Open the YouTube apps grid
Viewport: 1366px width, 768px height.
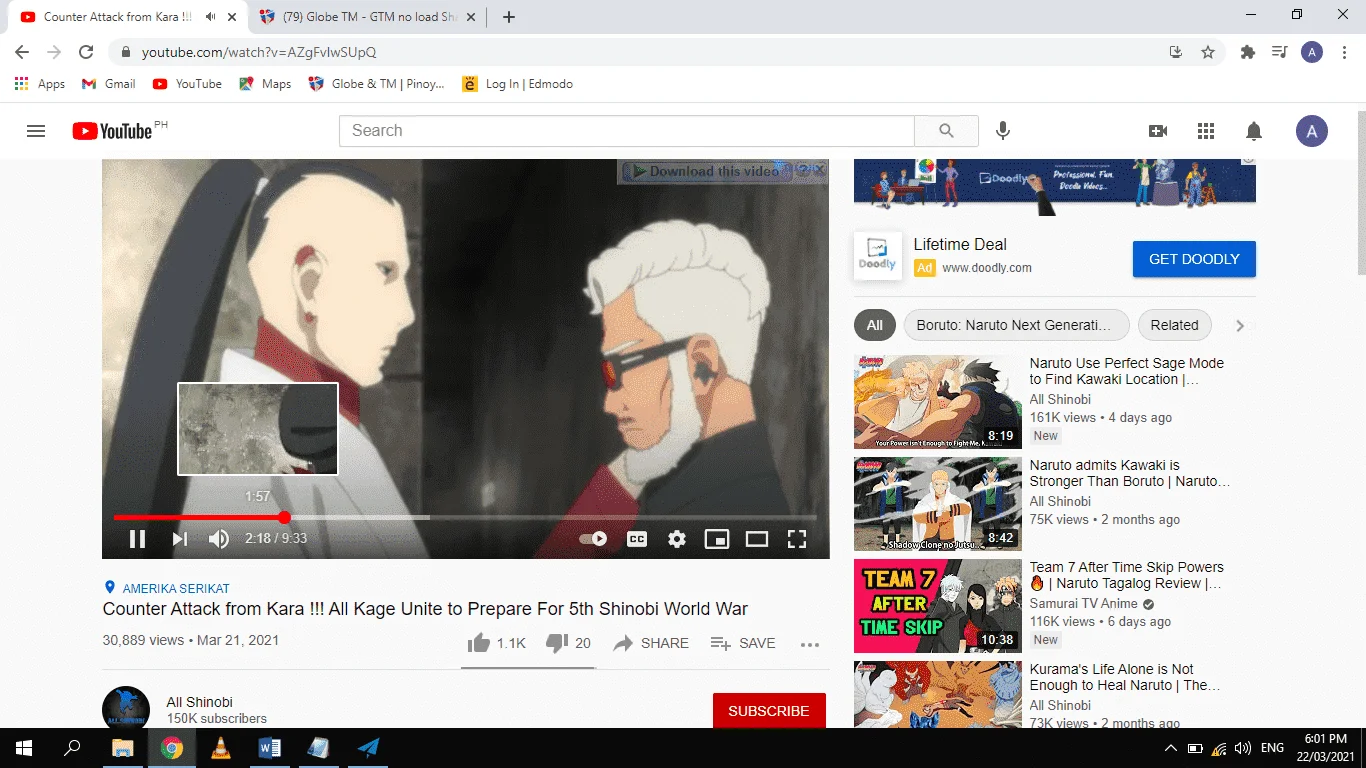1206,131
